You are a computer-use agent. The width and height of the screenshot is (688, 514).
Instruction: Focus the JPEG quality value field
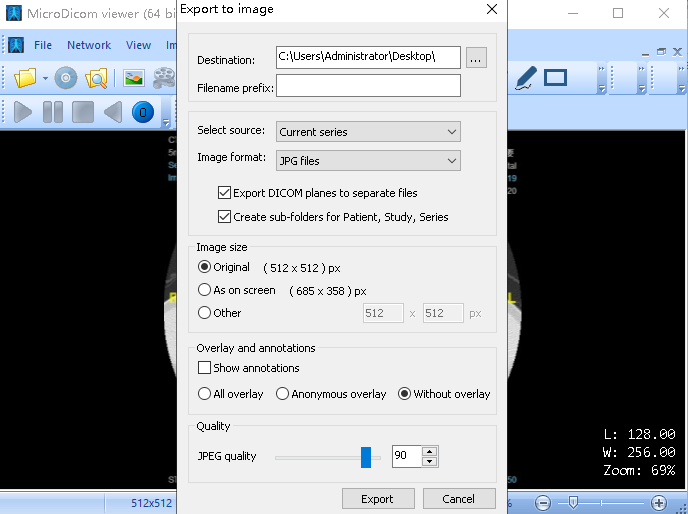tap(407, 456)
